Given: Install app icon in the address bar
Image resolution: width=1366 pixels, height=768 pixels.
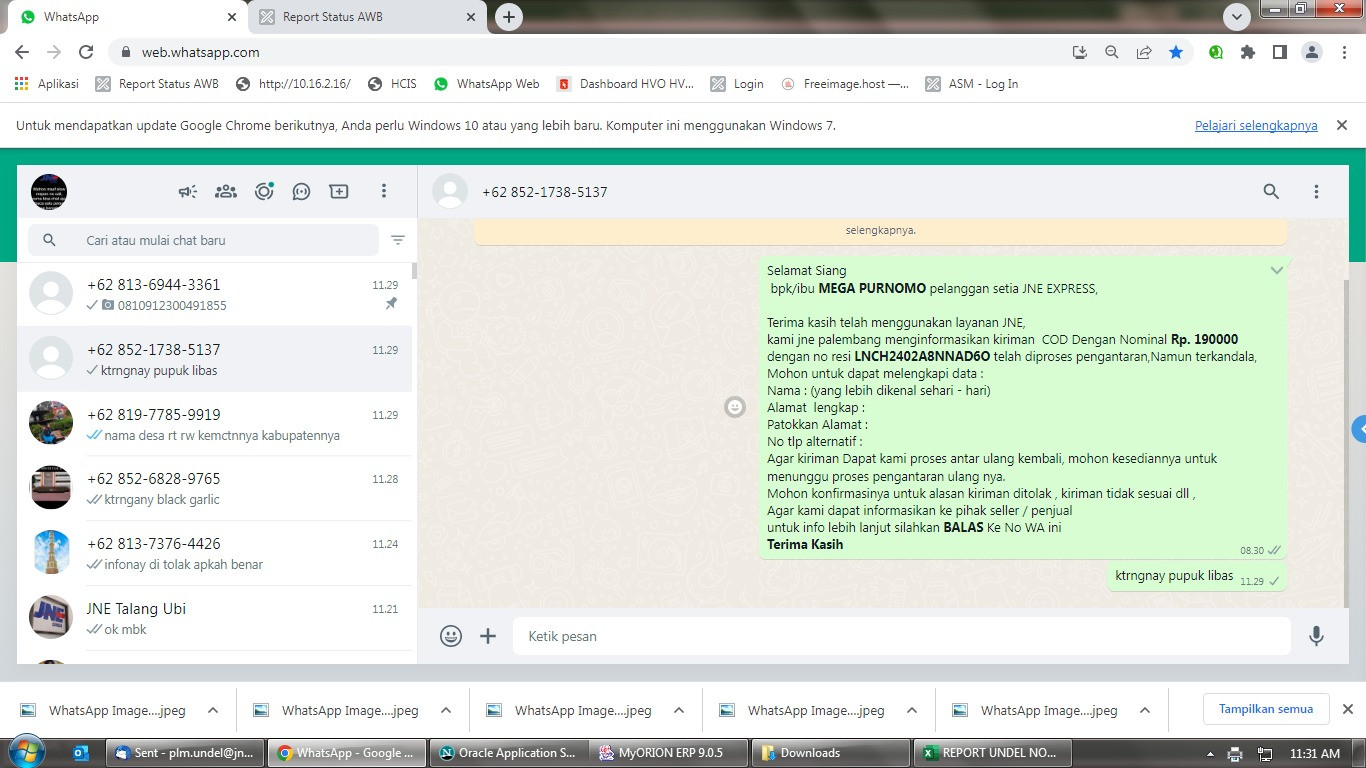Looking at the screenshot, I should [1079, 52].
